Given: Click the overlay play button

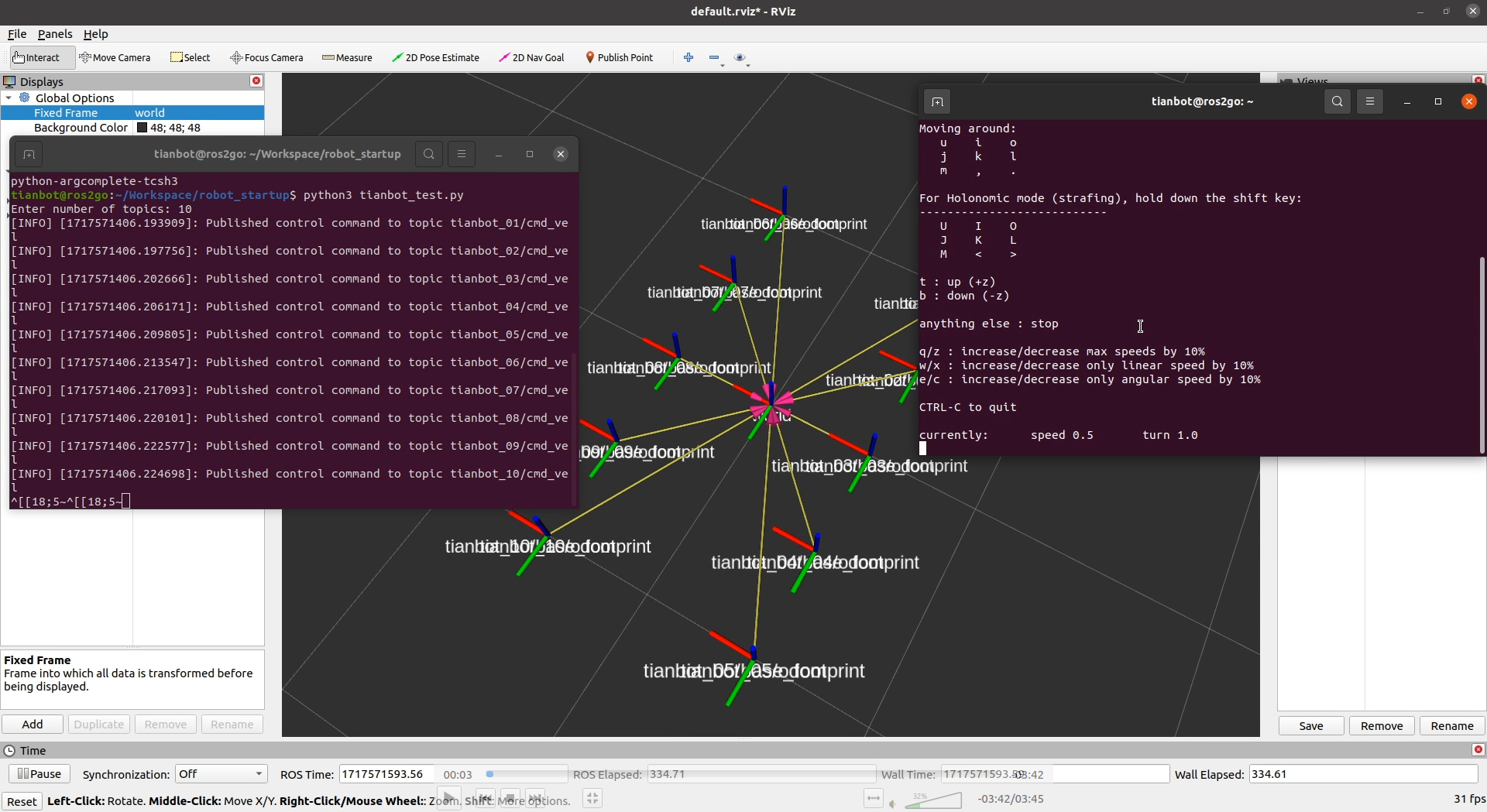Looking at the screenshot, I should tap(449, 798).
